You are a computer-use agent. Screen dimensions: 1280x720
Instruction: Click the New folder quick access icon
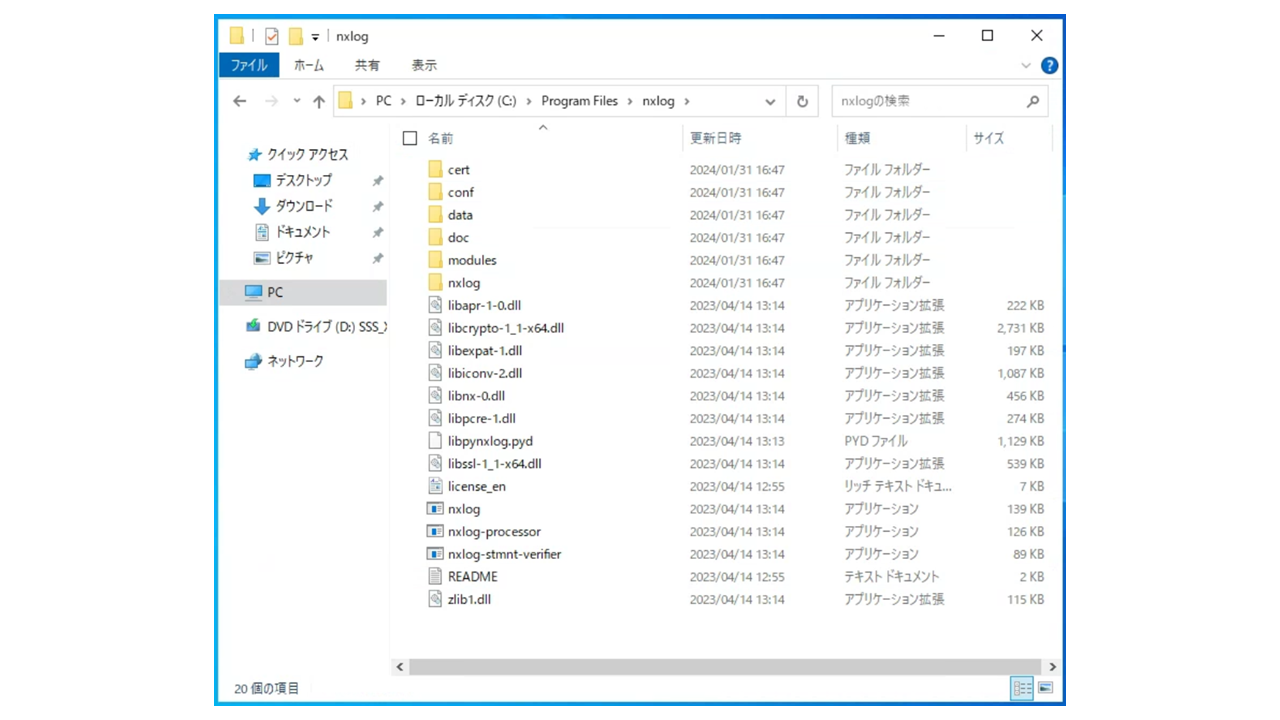click(295, 36)
